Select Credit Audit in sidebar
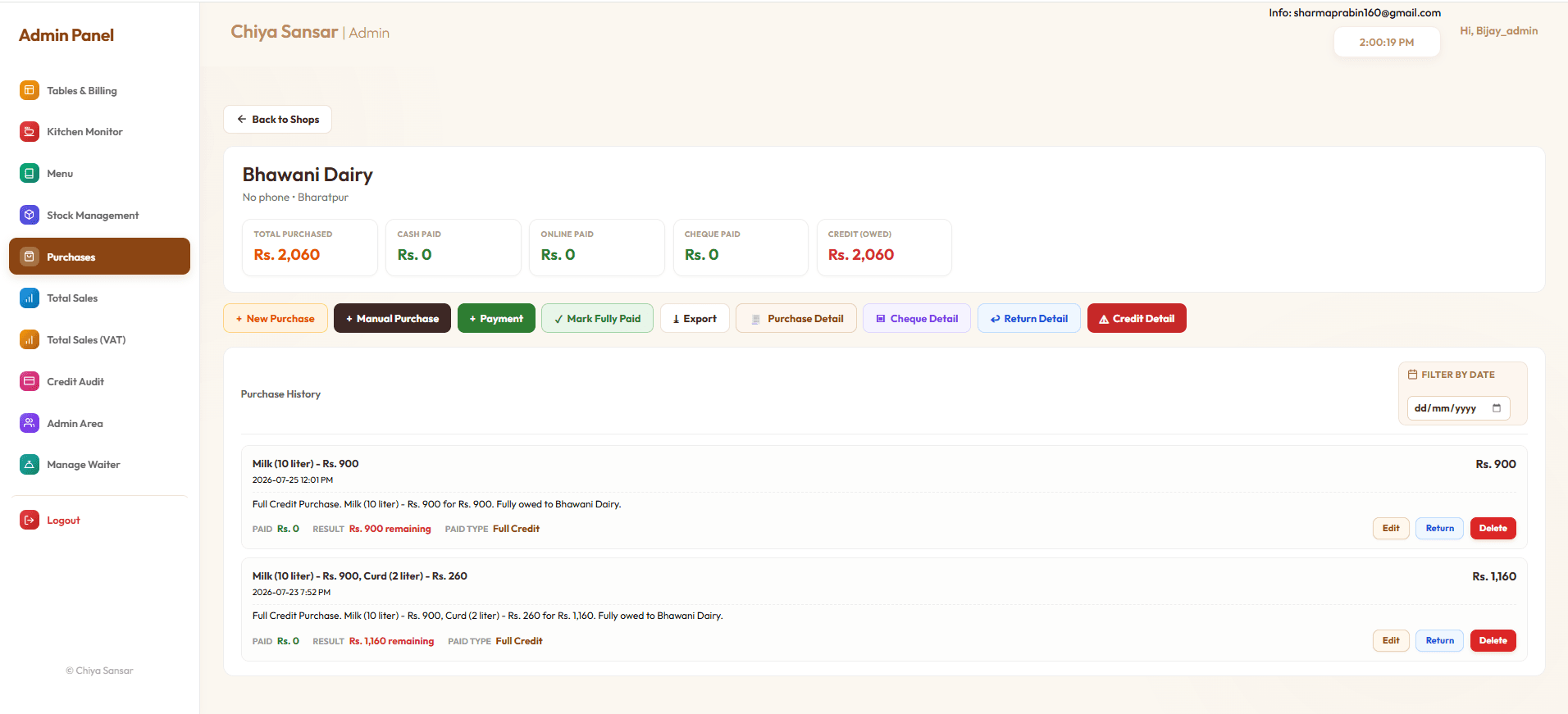This screenshot has width=1568, height=714. (x=99, y=381)
